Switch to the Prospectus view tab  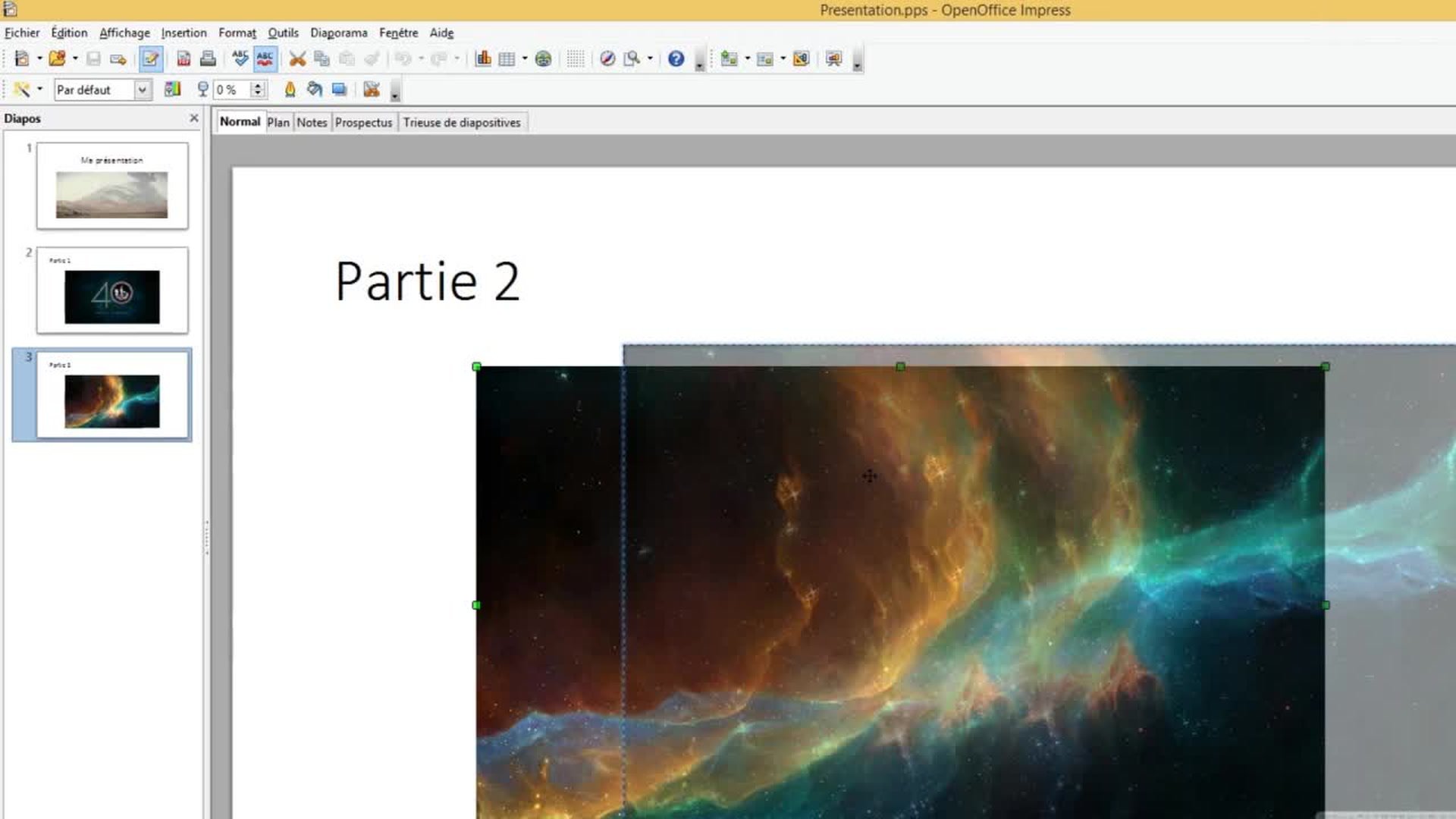363,122
